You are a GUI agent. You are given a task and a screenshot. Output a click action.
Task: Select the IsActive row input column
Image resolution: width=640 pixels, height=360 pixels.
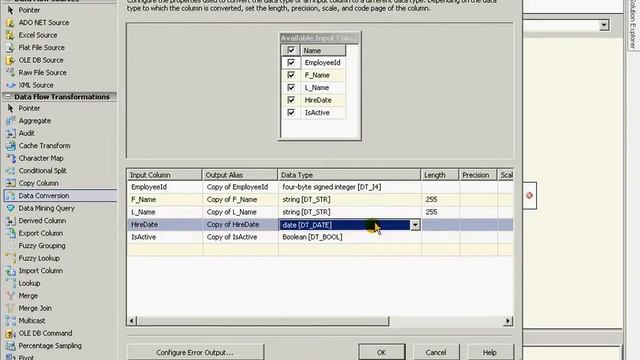tap(164, 237)
